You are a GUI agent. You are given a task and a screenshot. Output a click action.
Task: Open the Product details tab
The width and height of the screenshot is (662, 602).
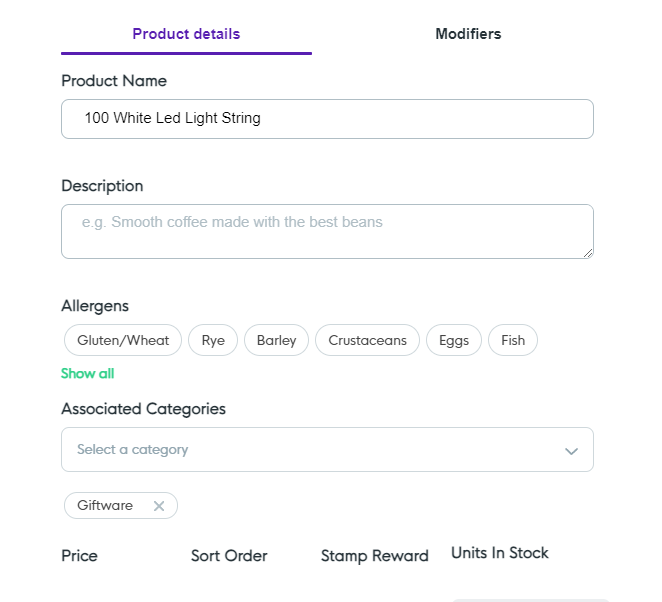pyautogui.click(x=186, y=34)
